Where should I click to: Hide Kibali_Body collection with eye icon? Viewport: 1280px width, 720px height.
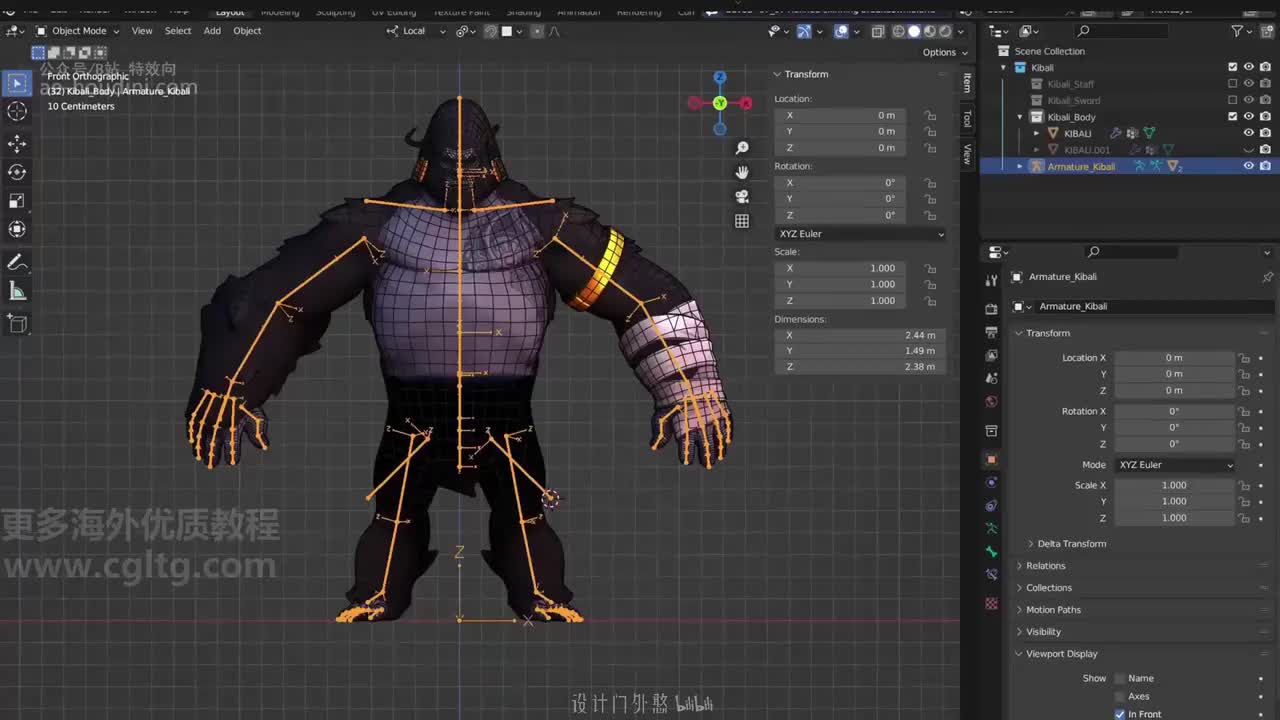(1248, 117)
